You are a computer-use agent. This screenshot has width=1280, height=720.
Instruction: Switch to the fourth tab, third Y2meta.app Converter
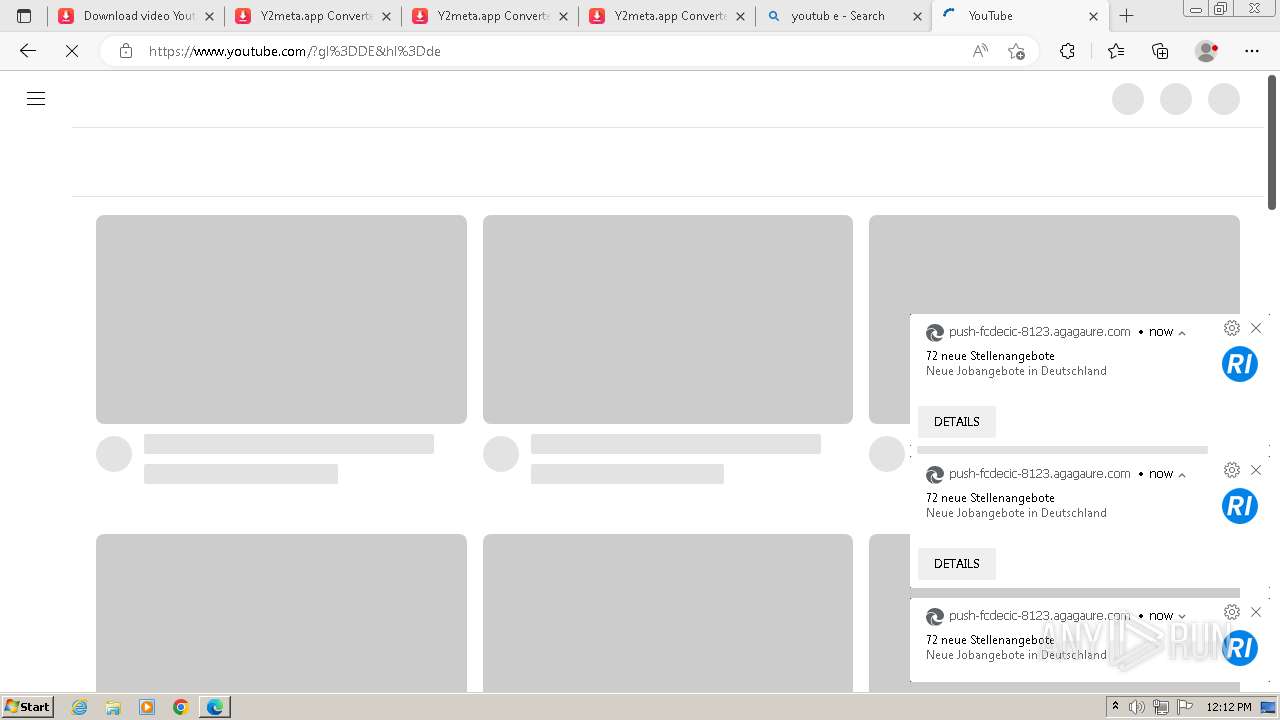666,16
